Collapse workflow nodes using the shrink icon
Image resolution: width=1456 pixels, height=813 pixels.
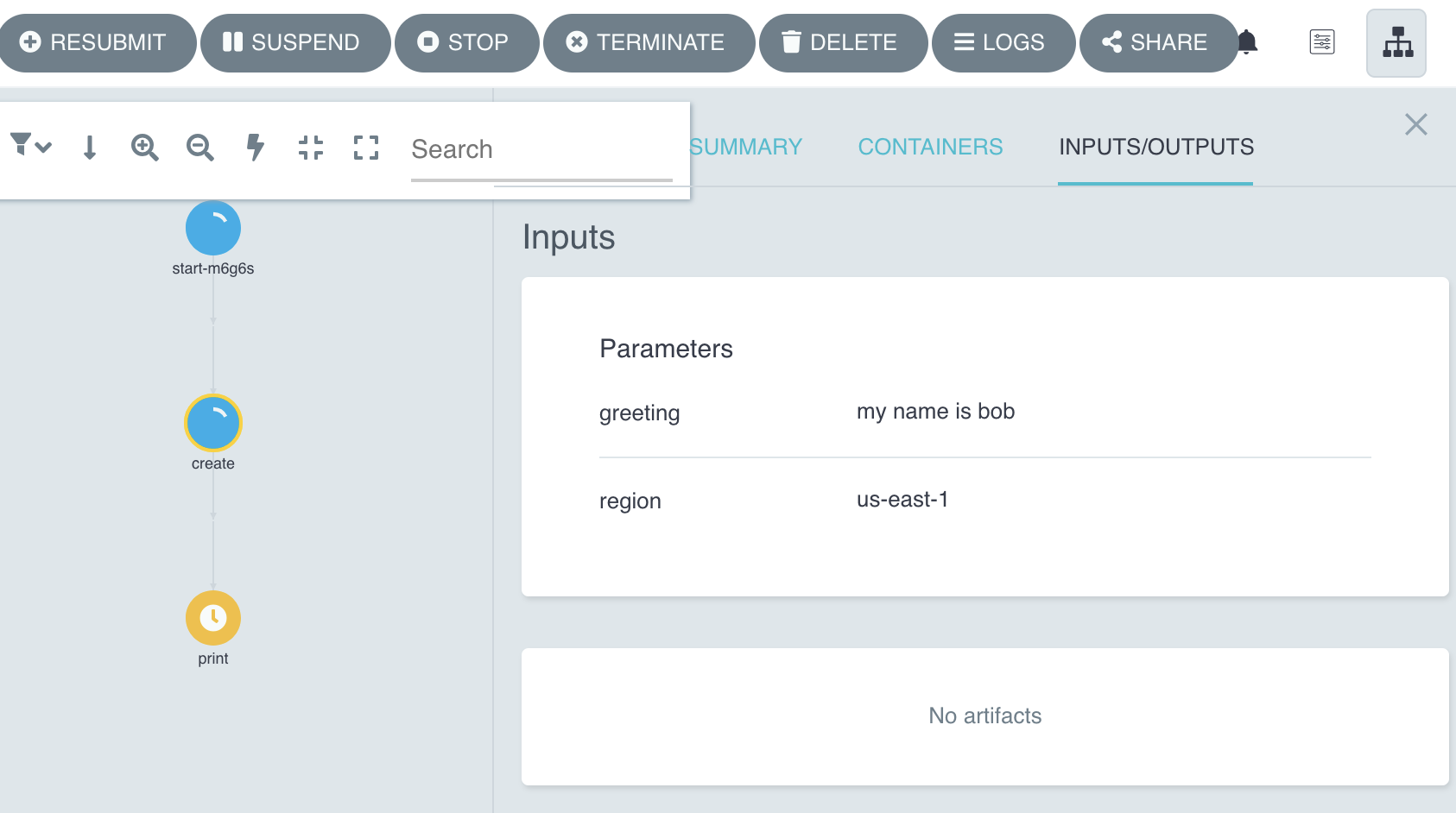310,148
